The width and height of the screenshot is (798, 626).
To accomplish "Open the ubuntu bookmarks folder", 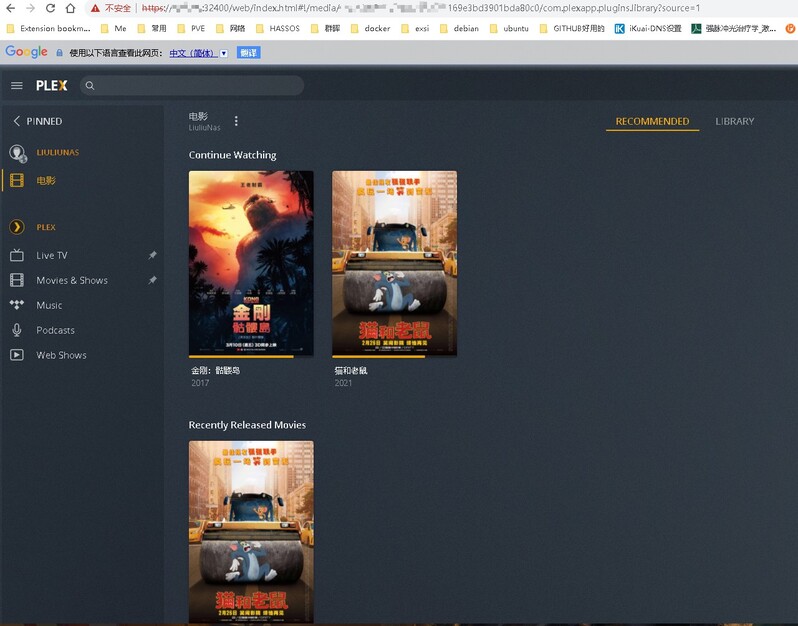I will click(x=509, y=29).
